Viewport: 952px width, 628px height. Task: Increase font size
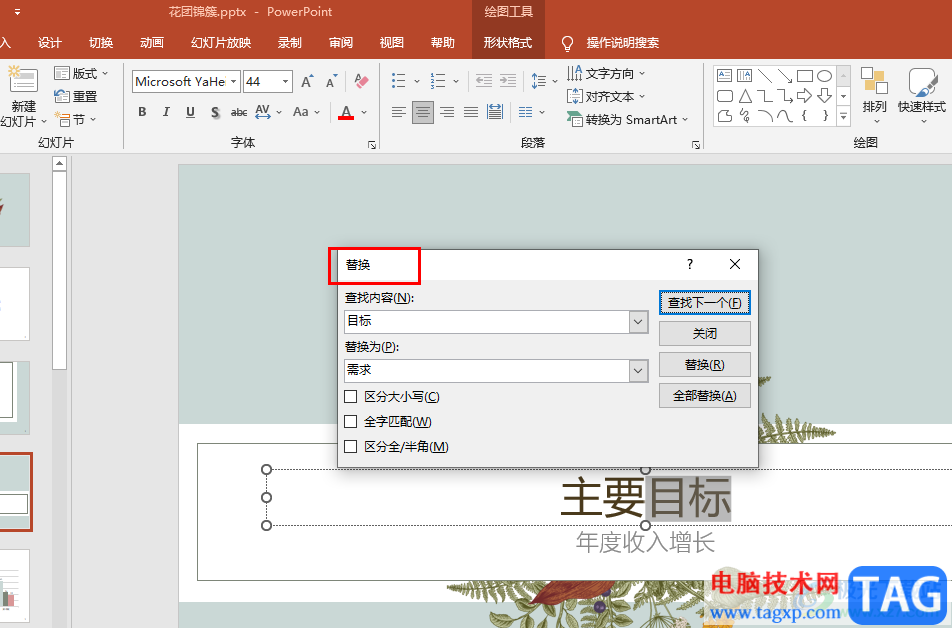pyautogui.click(x=307, y=81)
